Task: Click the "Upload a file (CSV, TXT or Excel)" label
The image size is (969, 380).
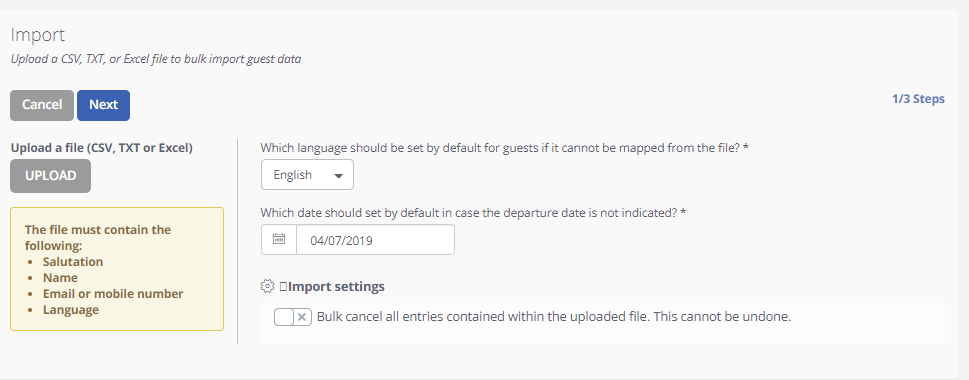Action: [102, 148]
